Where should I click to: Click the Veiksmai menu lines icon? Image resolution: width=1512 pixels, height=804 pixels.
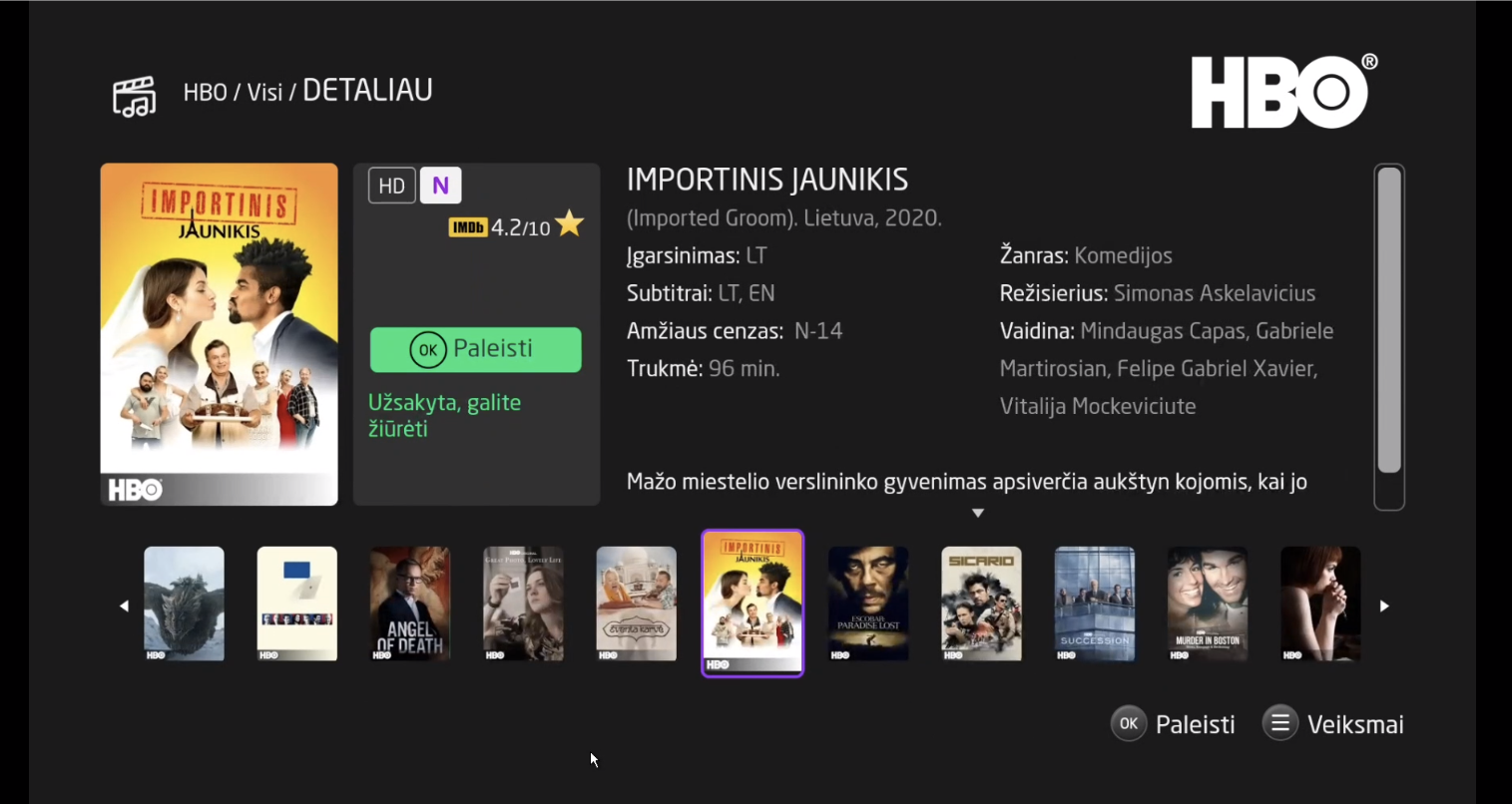pyautogui.click(x=1280, y=723)
